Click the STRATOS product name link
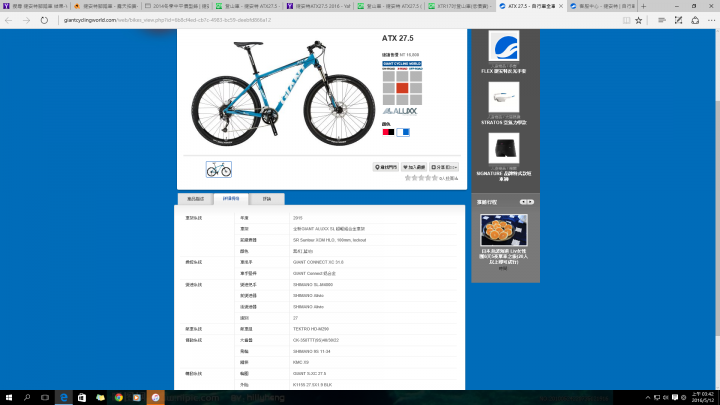This screenshot has width=720, height=405. click(x=504, y=123)
